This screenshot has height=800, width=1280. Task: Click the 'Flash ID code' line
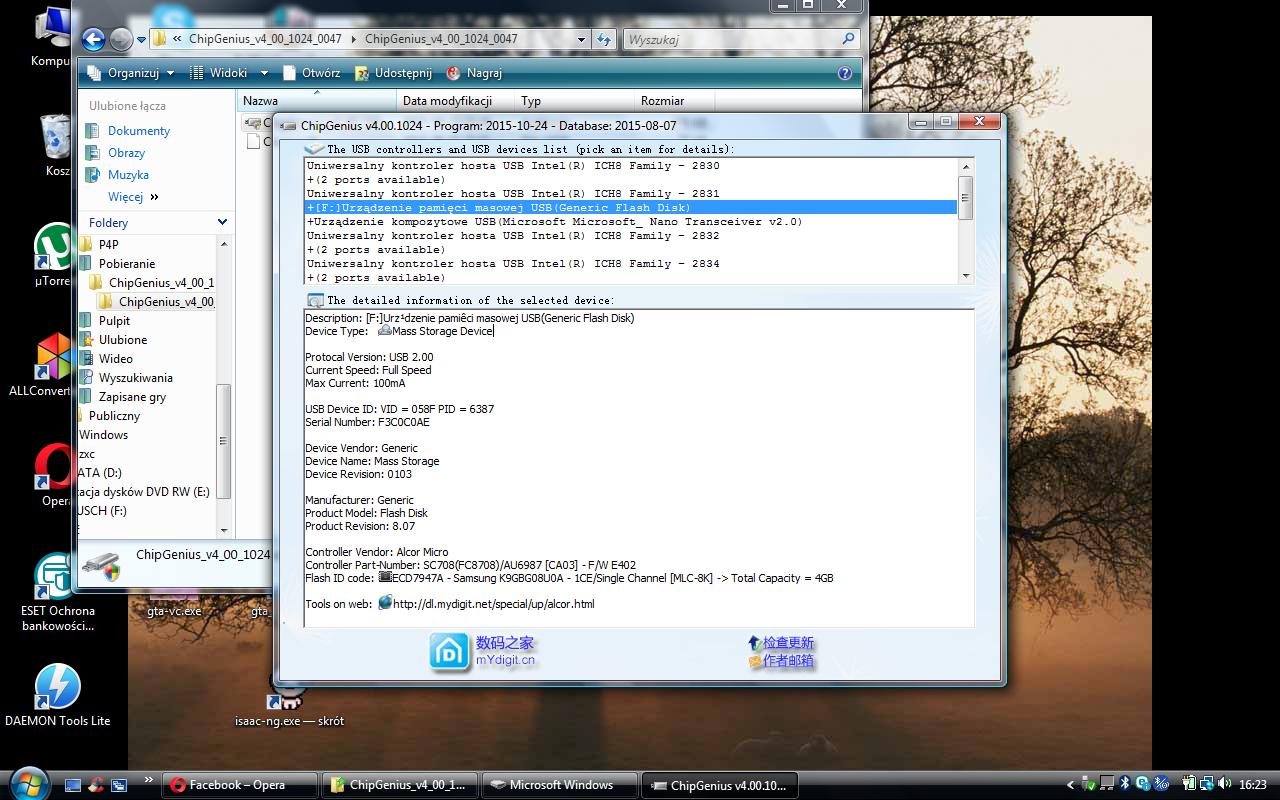pyautogui.click(x=569, y=578)
